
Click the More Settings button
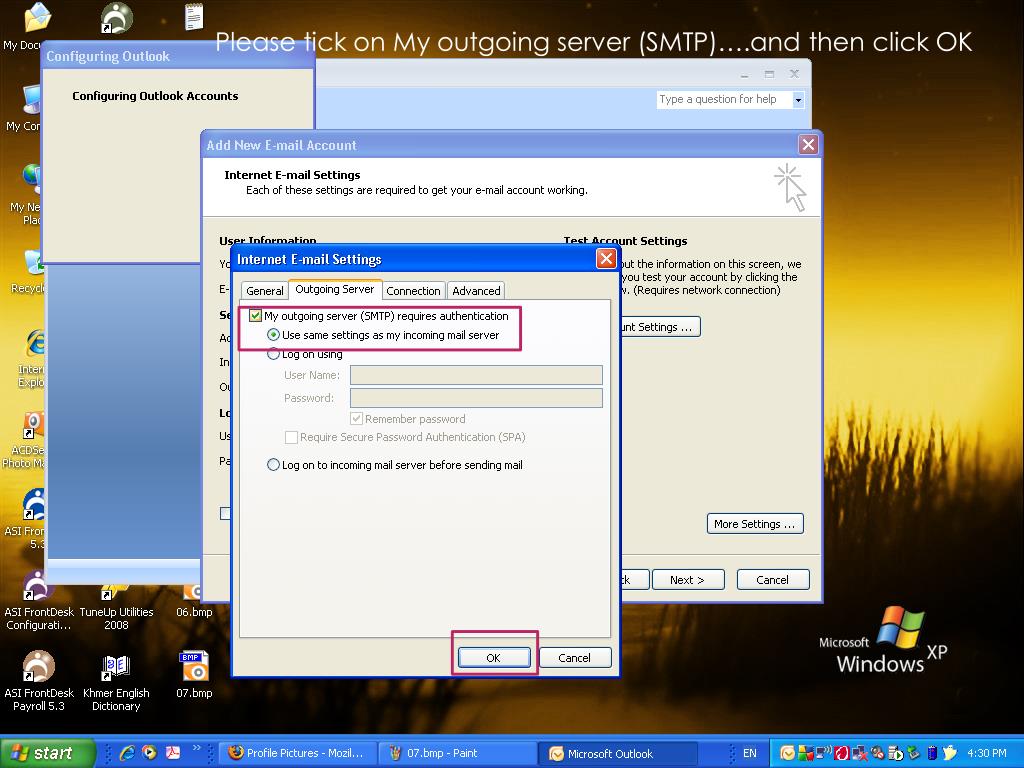pyautogui.click(x=755, y=524)
